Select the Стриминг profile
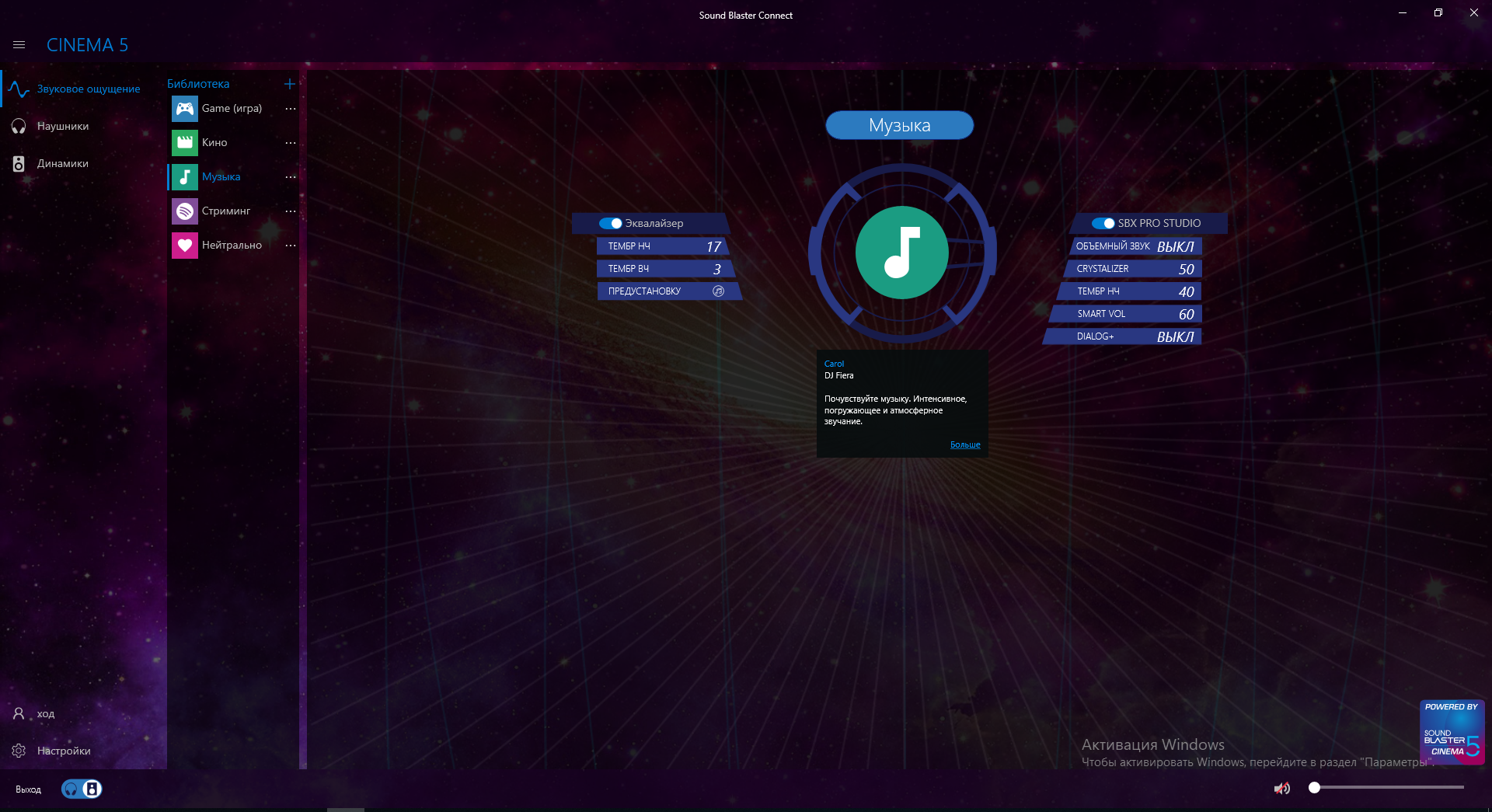The image size is (1492, 812). pyautogui.click(x=226, y=211)
